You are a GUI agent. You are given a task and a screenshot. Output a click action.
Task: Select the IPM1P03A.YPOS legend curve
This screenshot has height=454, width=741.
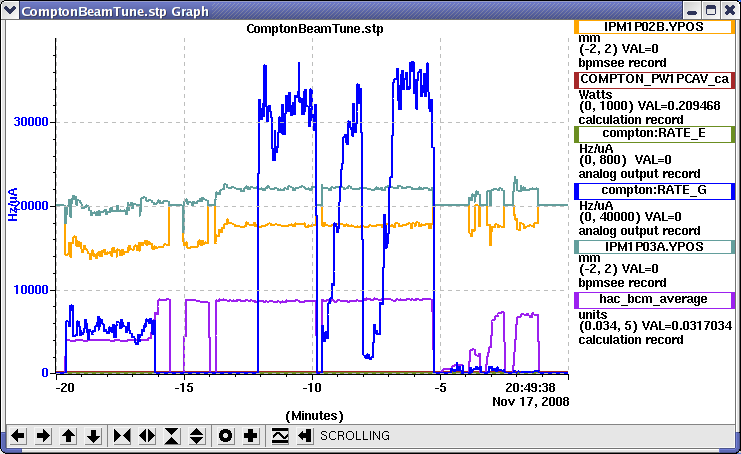tap(654, 247)
